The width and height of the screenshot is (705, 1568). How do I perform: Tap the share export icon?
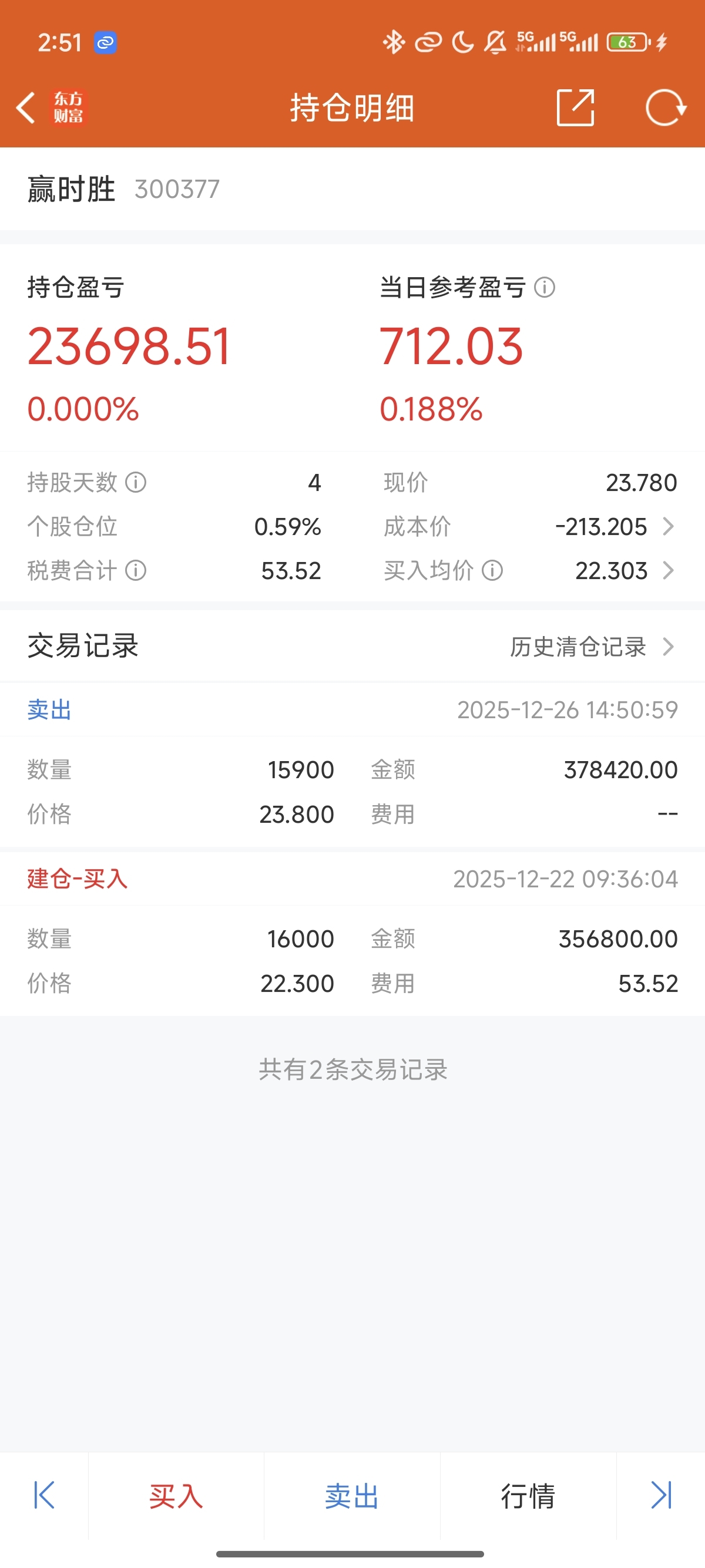pos(575,107)
